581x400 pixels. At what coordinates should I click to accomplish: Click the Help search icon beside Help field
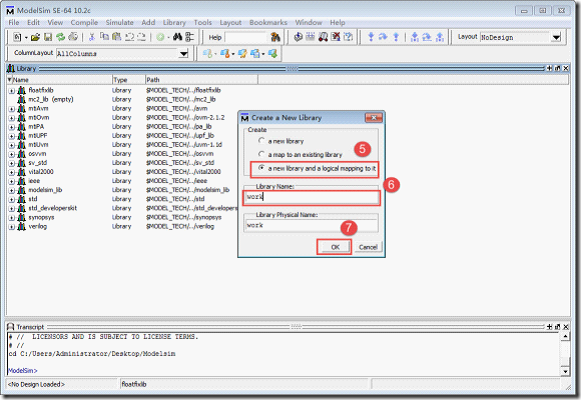point(275,37)
